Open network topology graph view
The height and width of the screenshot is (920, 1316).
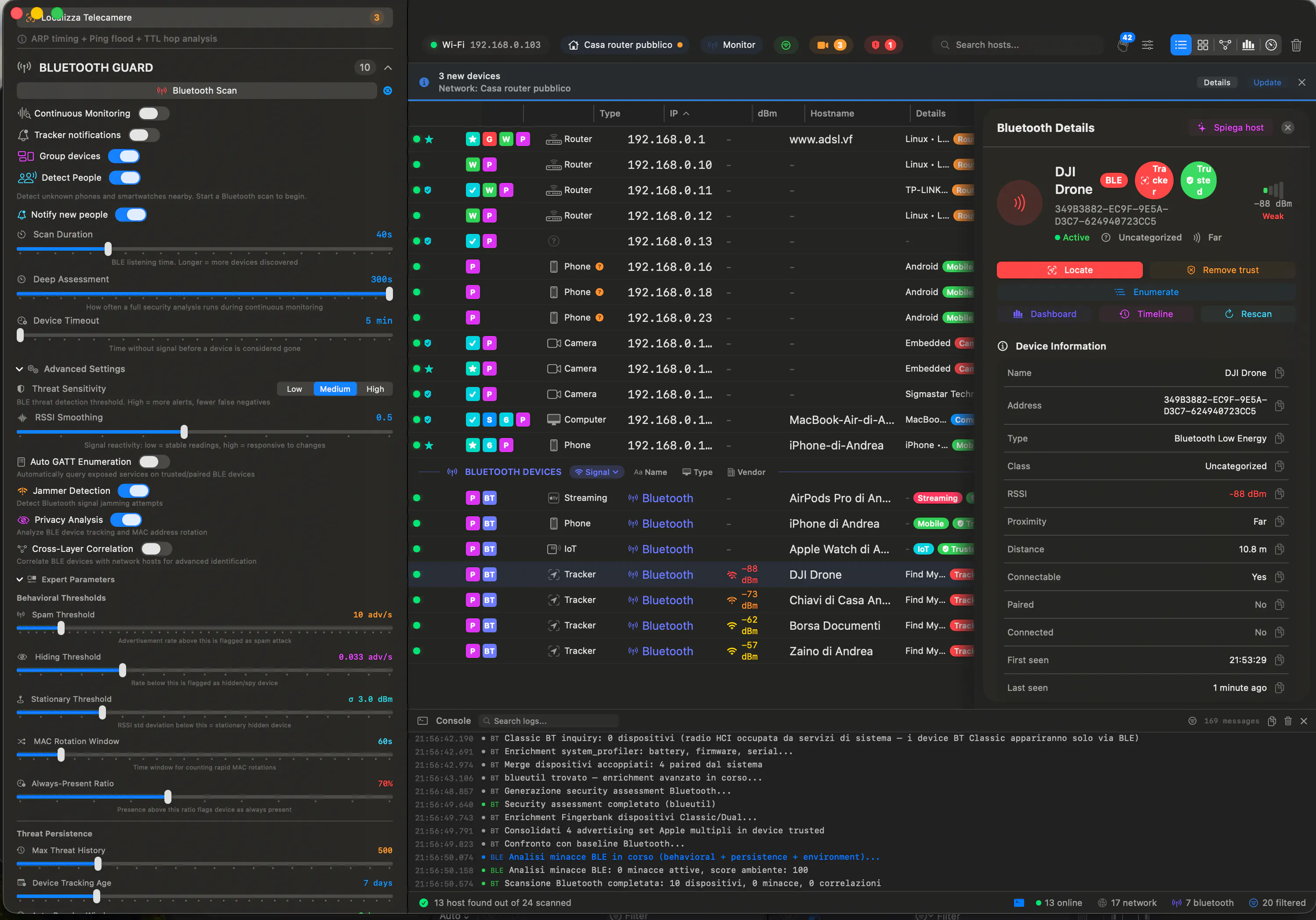click(x=1225, y=45)
